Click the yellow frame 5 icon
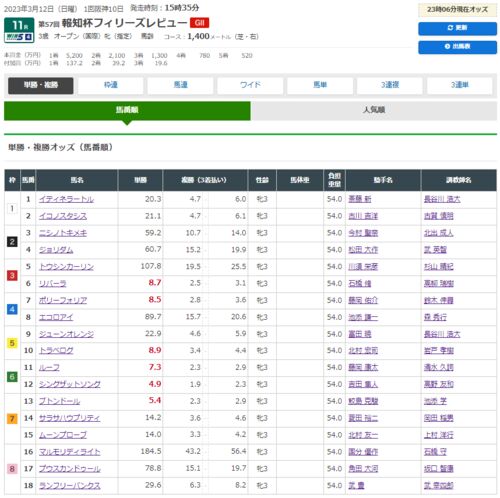Viewport: 500px width, 498px height. pos(12,343)
